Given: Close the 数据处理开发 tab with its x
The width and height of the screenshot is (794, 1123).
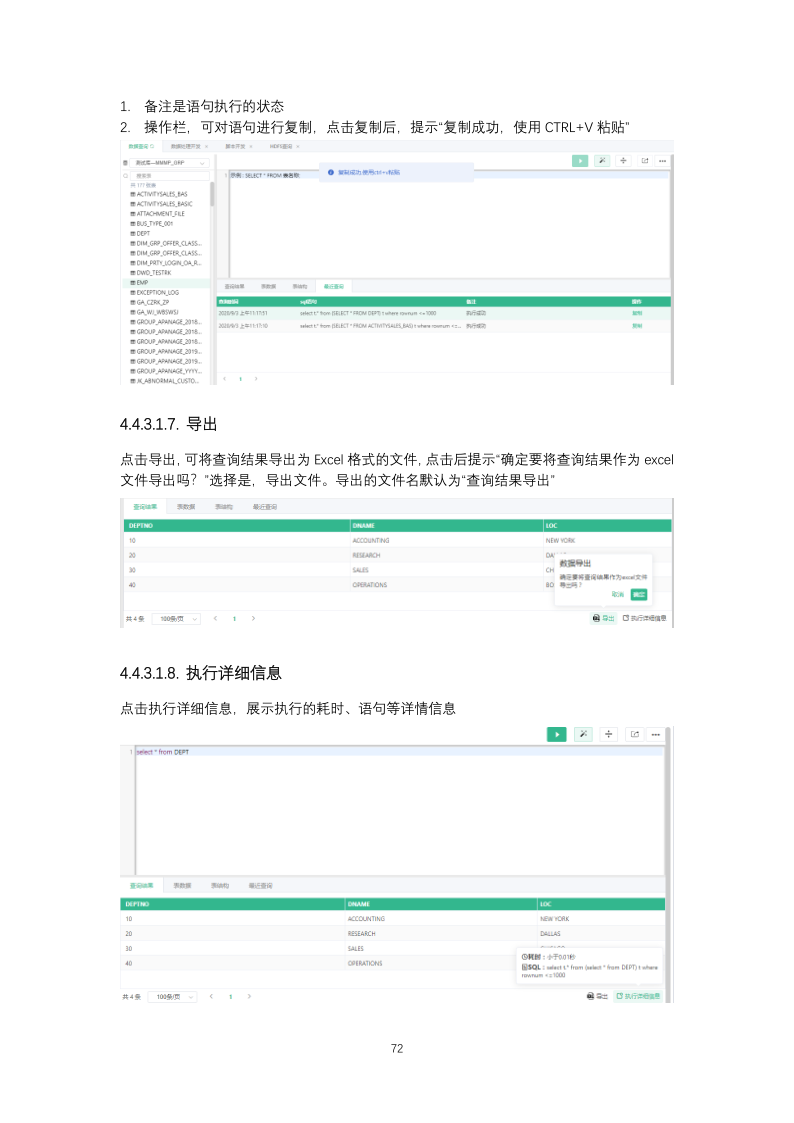Looking at the screenshot, I should tap(206, 147).
